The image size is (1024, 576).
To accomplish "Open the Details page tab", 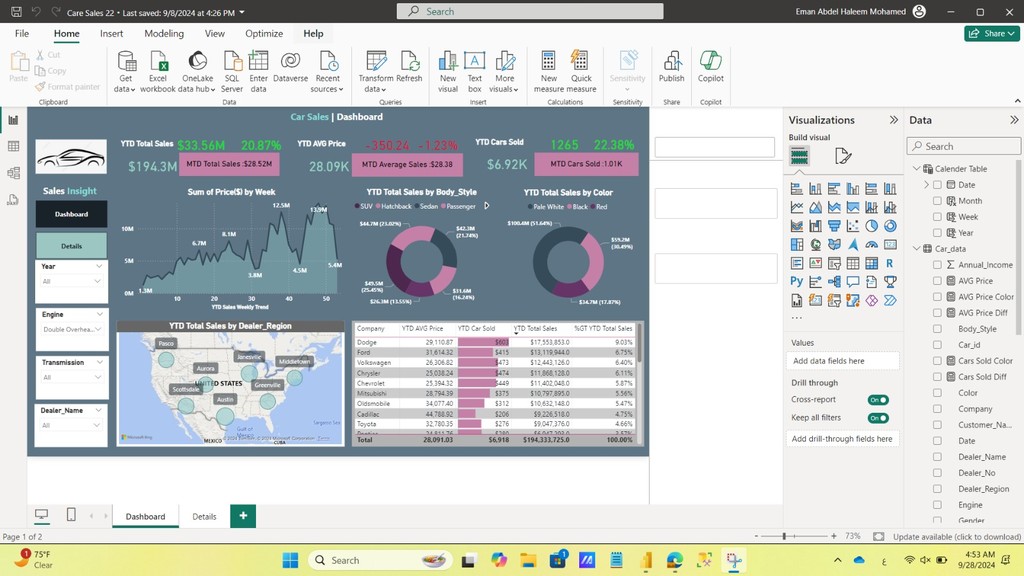I will 204,517.
